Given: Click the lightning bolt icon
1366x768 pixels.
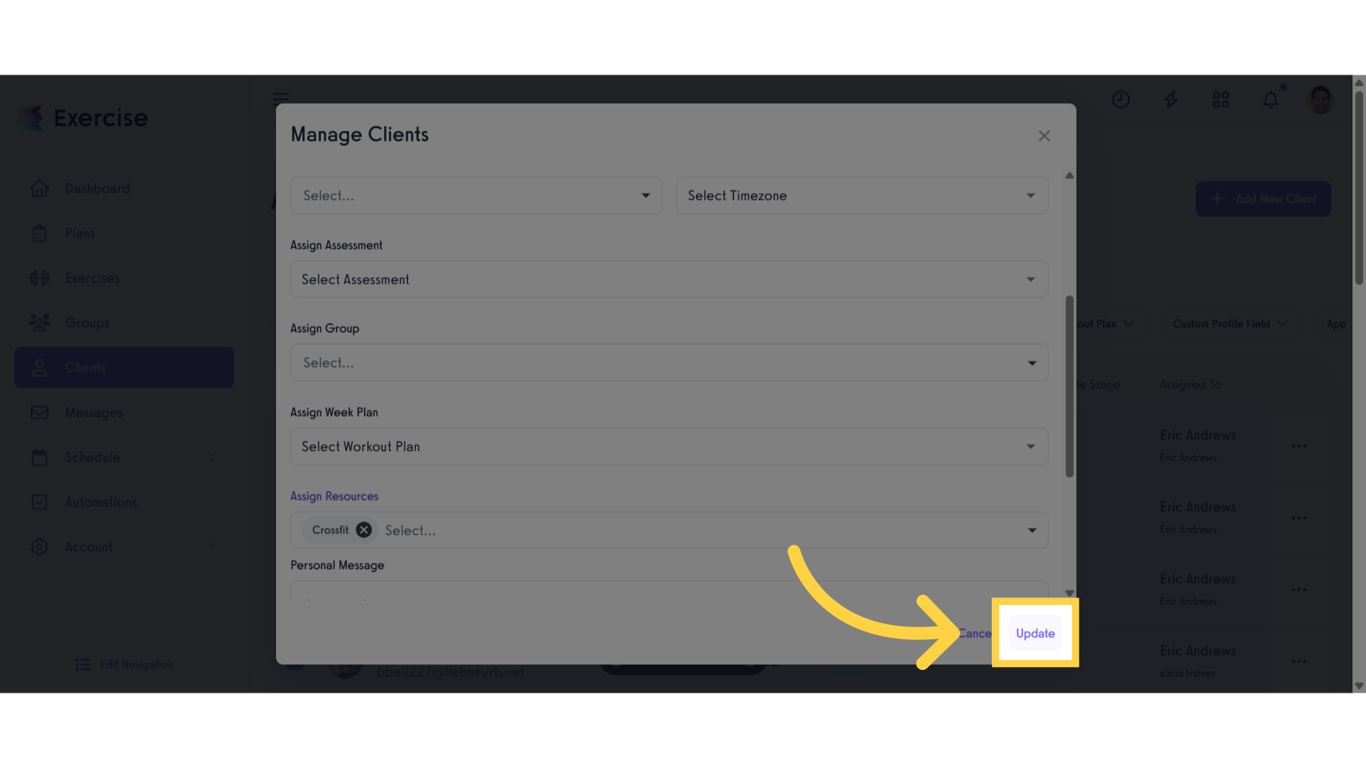Looking at the screenshot, I should 1170,100.
